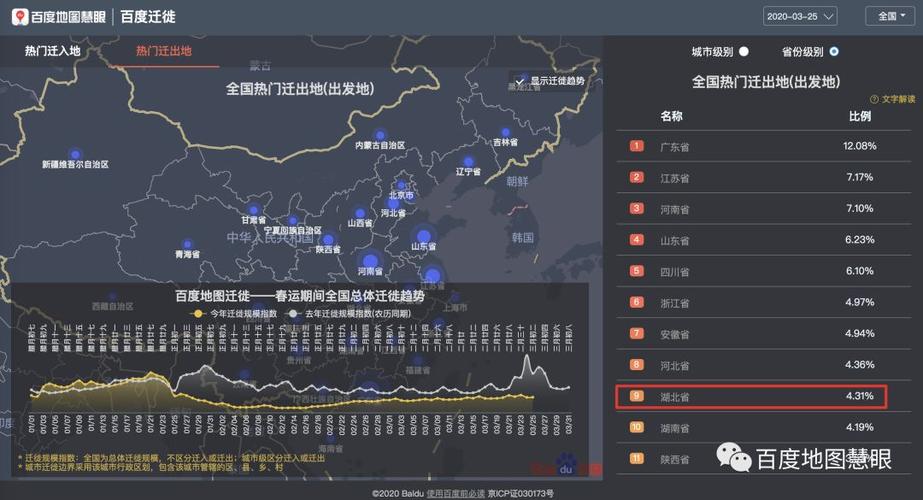Click the 河南省 map bubble
Image resolution: width=923 pixels, height=500 pixels.
point(370,260)
